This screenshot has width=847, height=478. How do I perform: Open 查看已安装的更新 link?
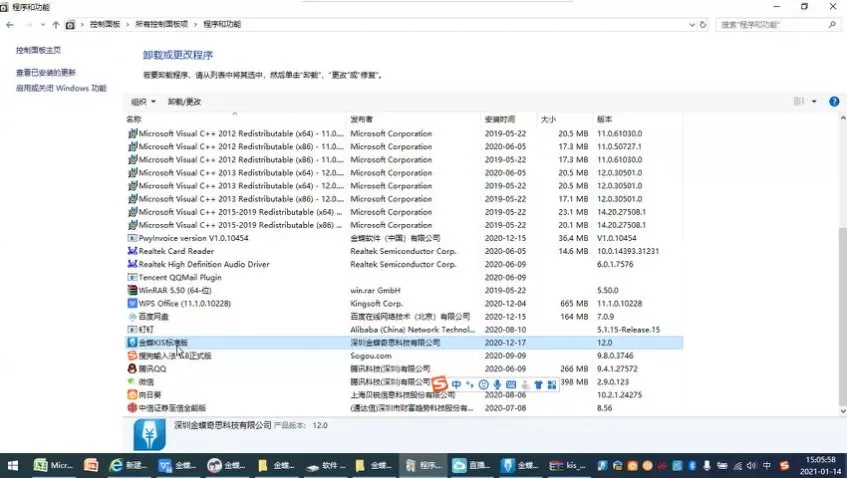click(x=45, y=73)
